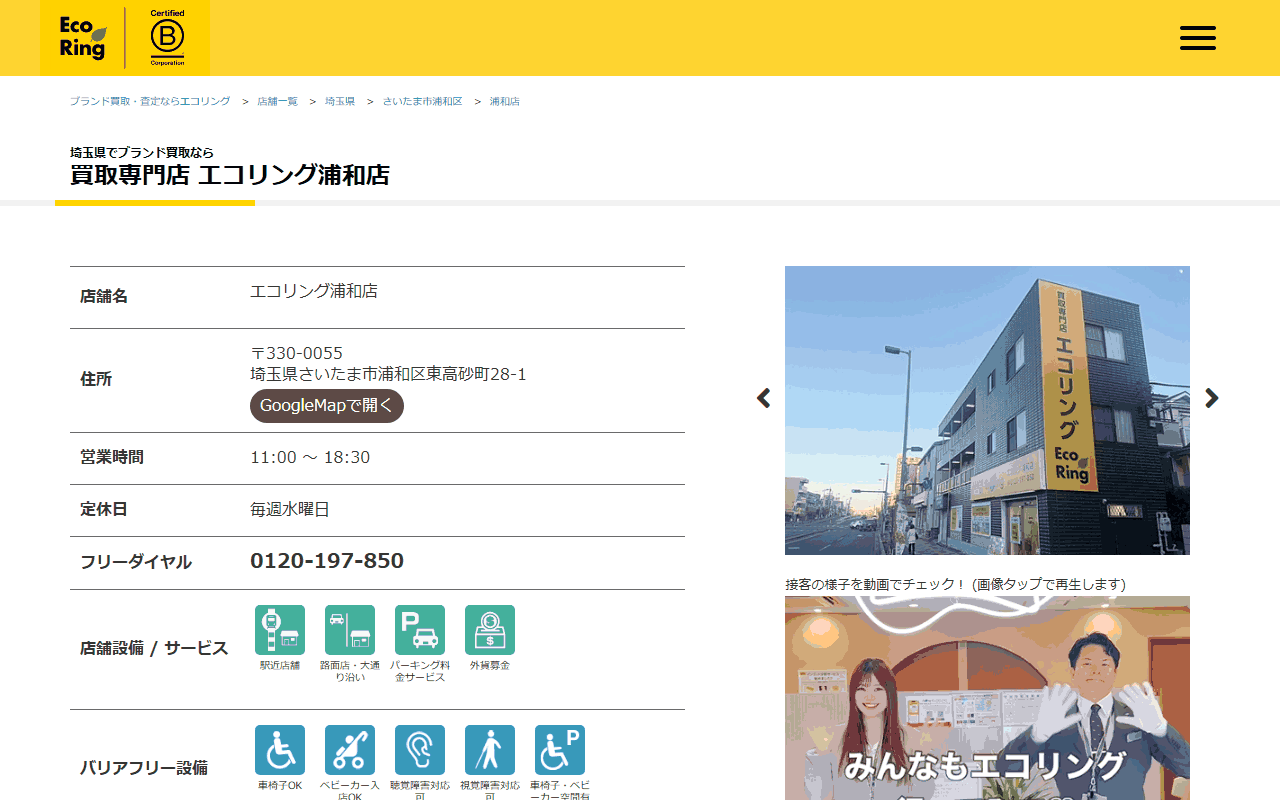Click the store building photo
The image size is (1280, 800).
(987, 410)
